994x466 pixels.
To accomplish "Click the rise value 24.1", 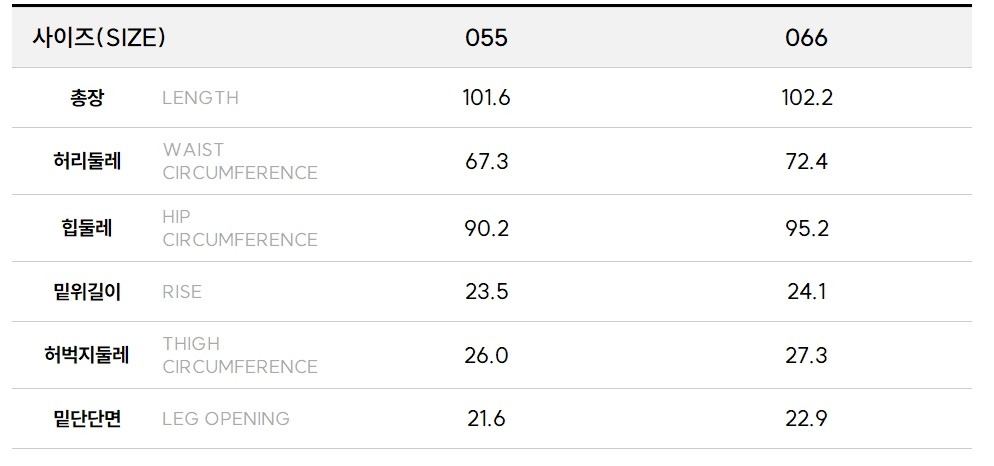I will 807,292.
